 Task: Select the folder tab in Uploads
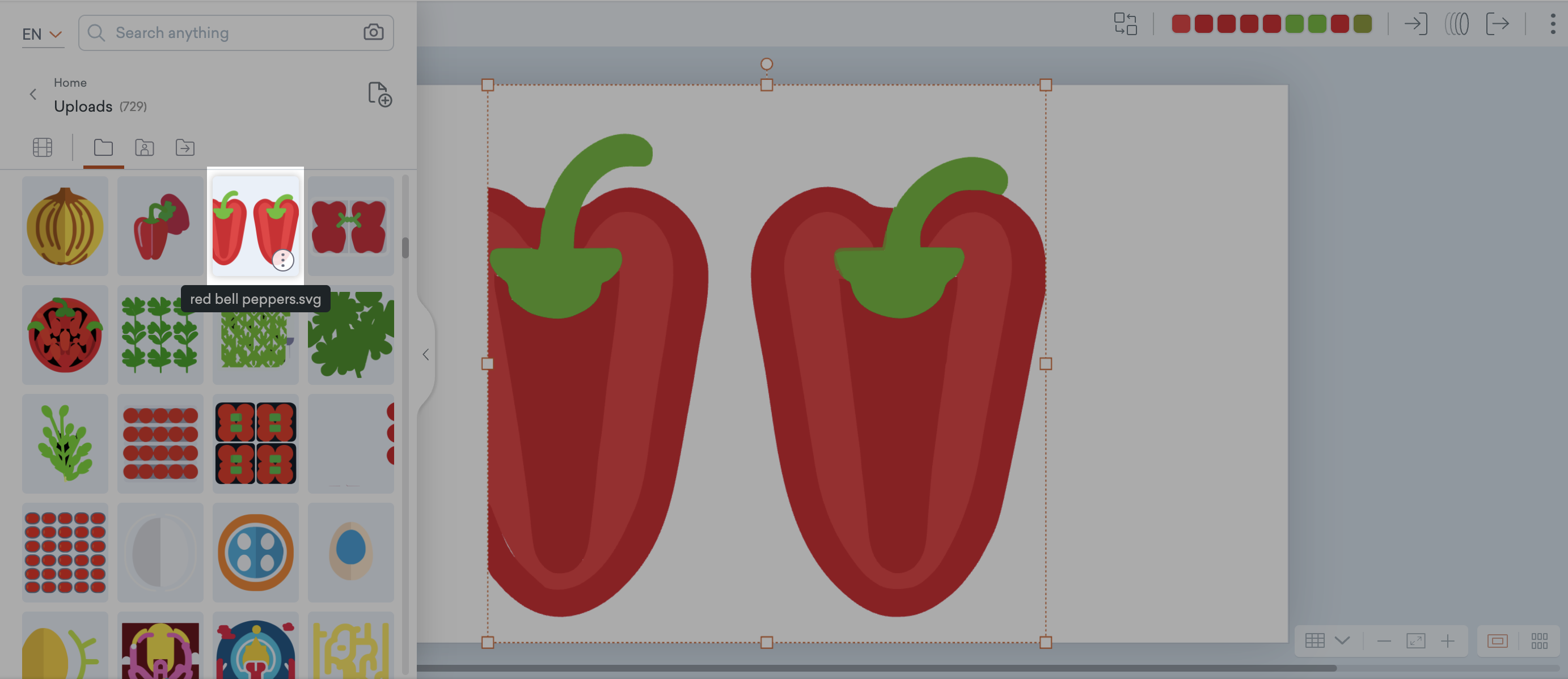[103, 147]
